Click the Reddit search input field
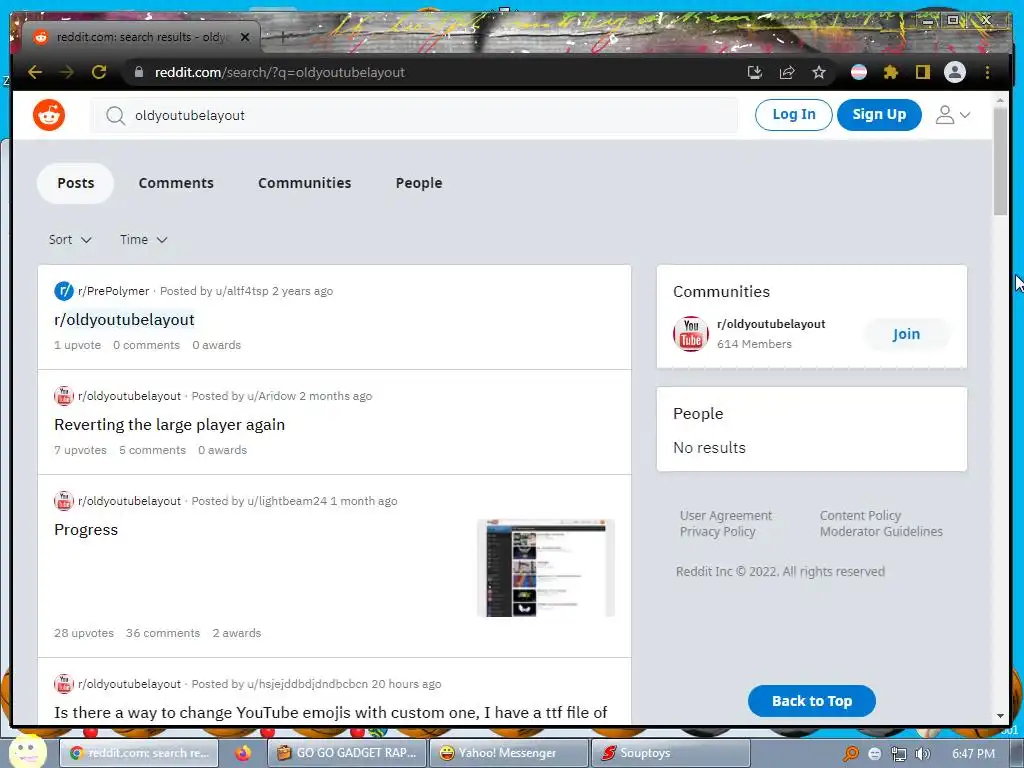The width and height of the screenshot is (1024, 768). (x=414, y=116)
